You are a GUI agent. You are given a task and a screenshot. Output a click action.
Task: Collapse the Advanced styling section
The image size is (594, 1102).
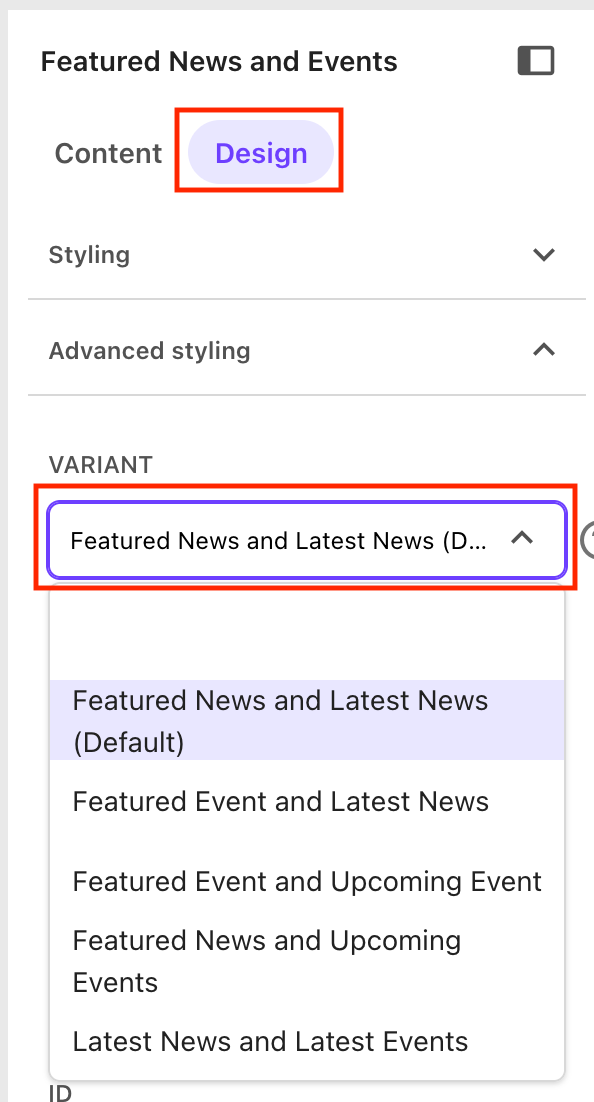[x=544, y=350]
